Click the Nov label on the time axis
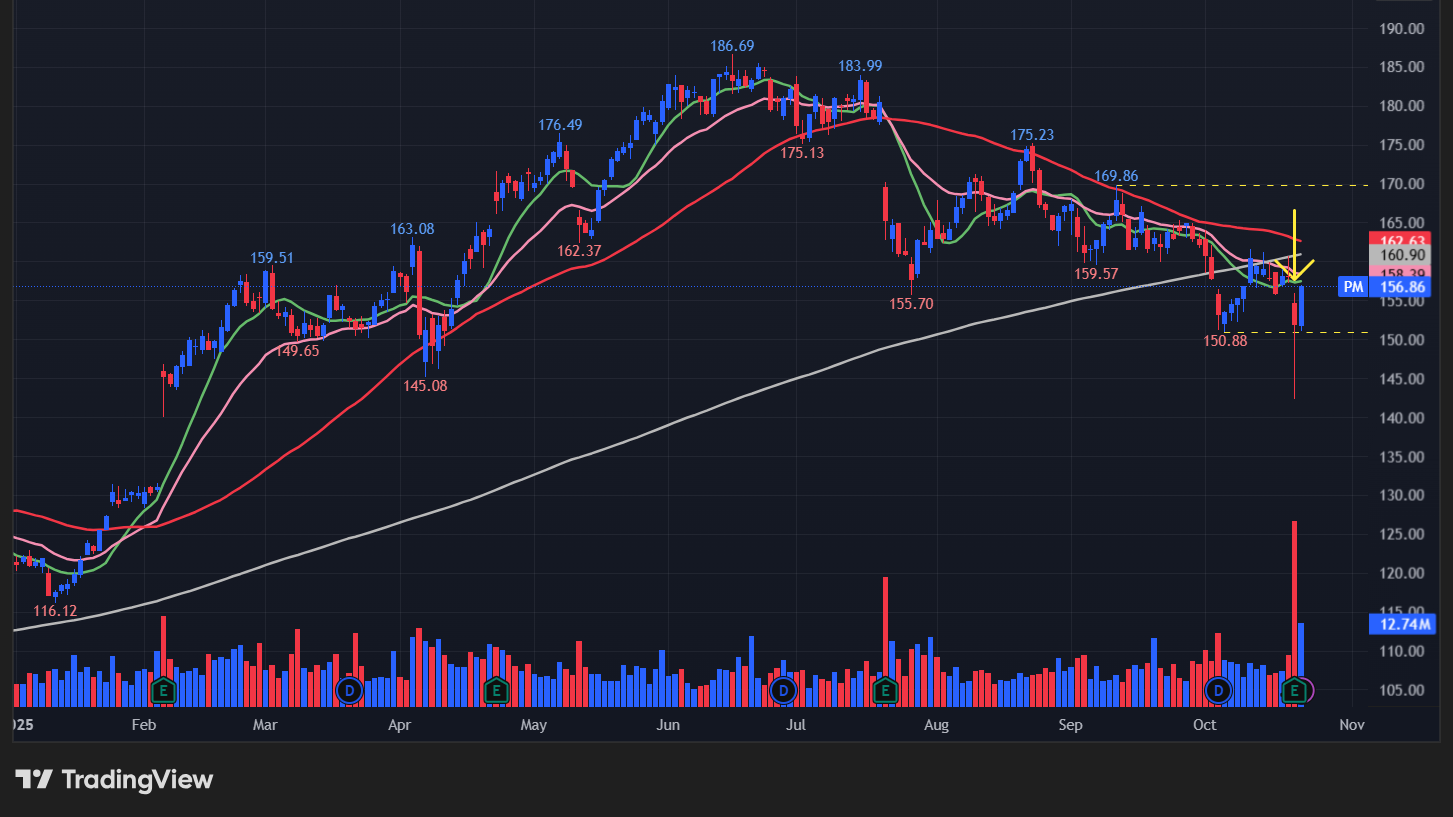The image size is (1453, 817). click(x=1351, y=724)
